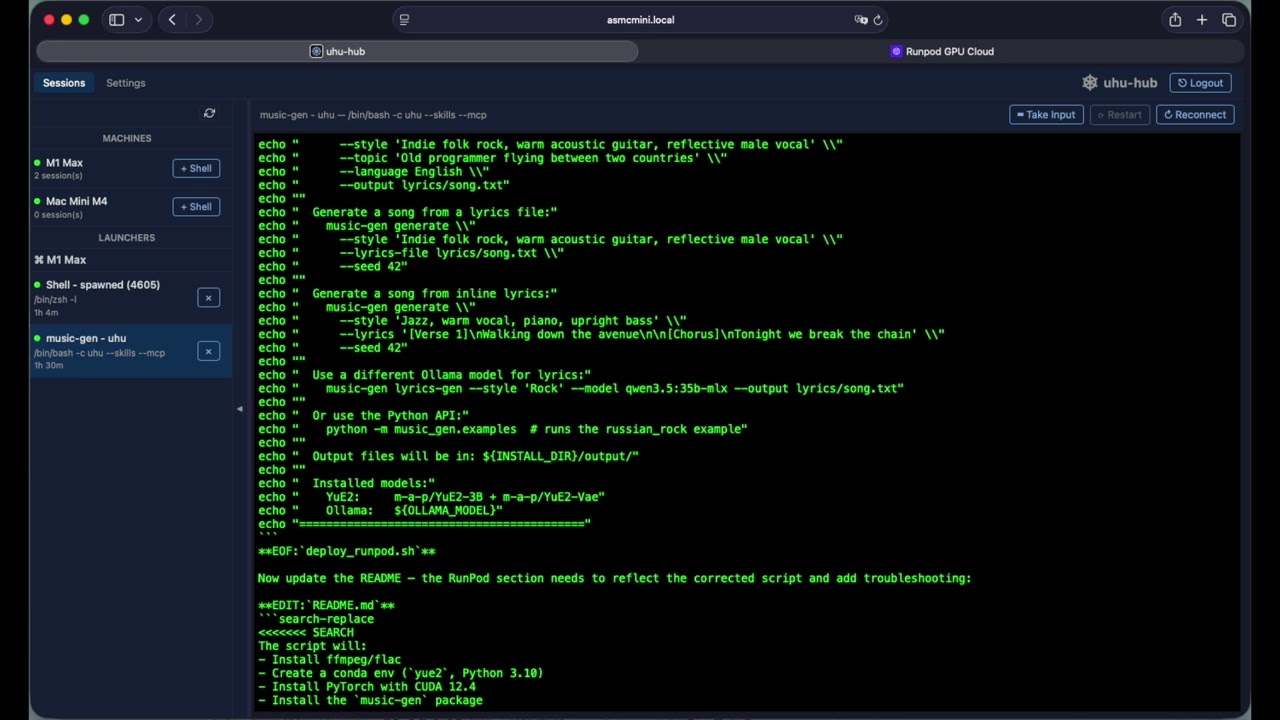Click the uhu-hub logo icon
1280x720 pixels.
pyautogui.click(x=1090, y=83)
